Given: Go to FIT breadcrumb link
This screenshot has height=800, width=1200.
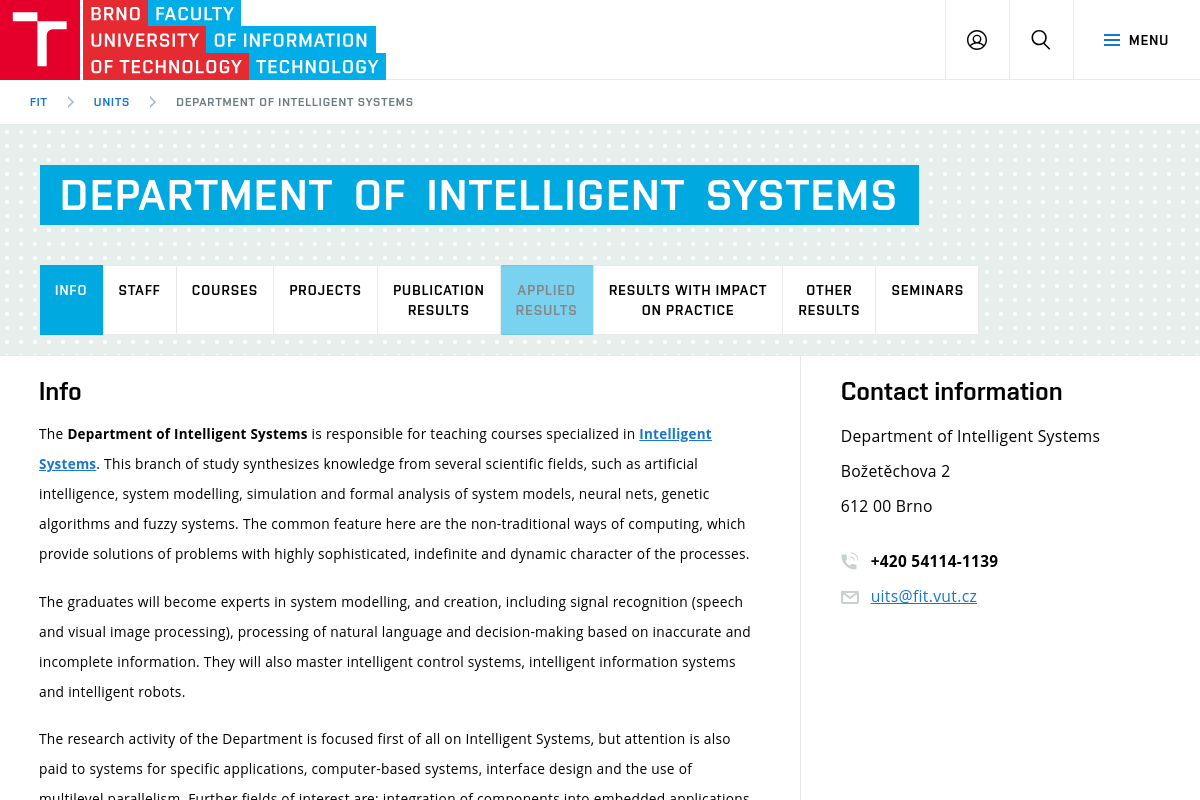Looking at the screenshot, I should click(39, 102).
